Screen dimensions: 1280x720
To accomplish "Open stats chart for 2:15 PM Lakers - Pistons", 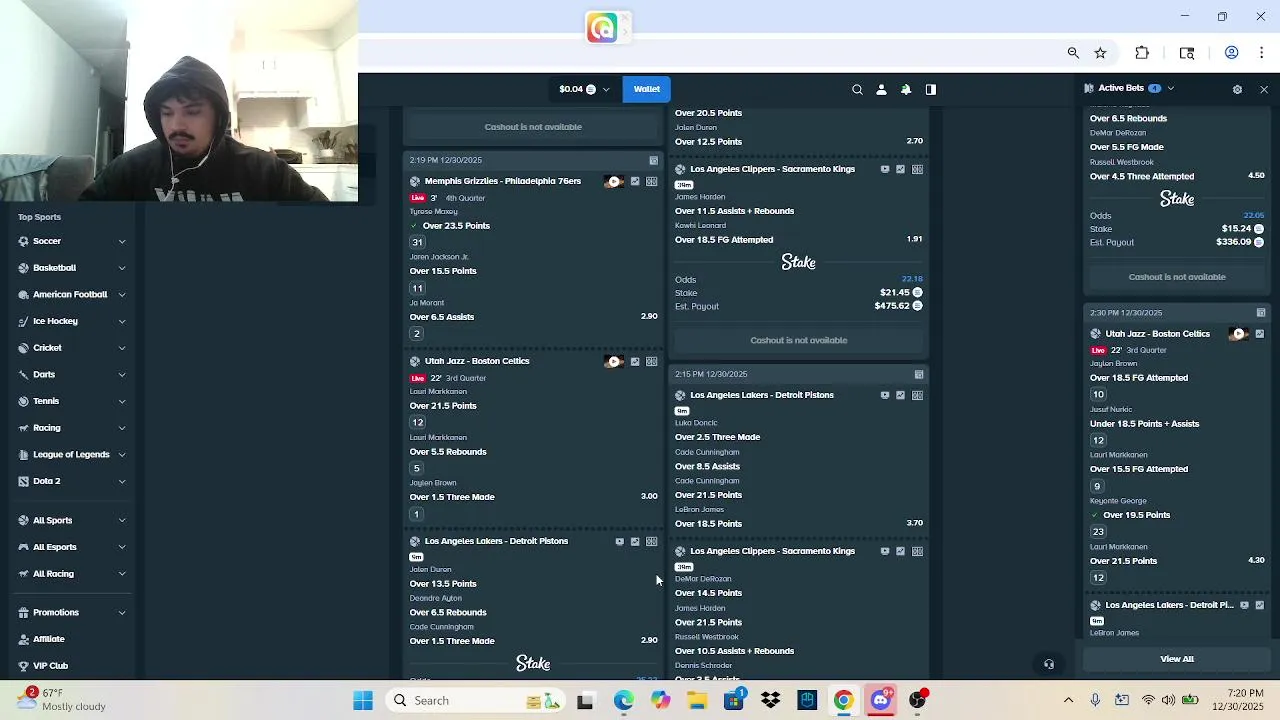I will tap(901, 395).
